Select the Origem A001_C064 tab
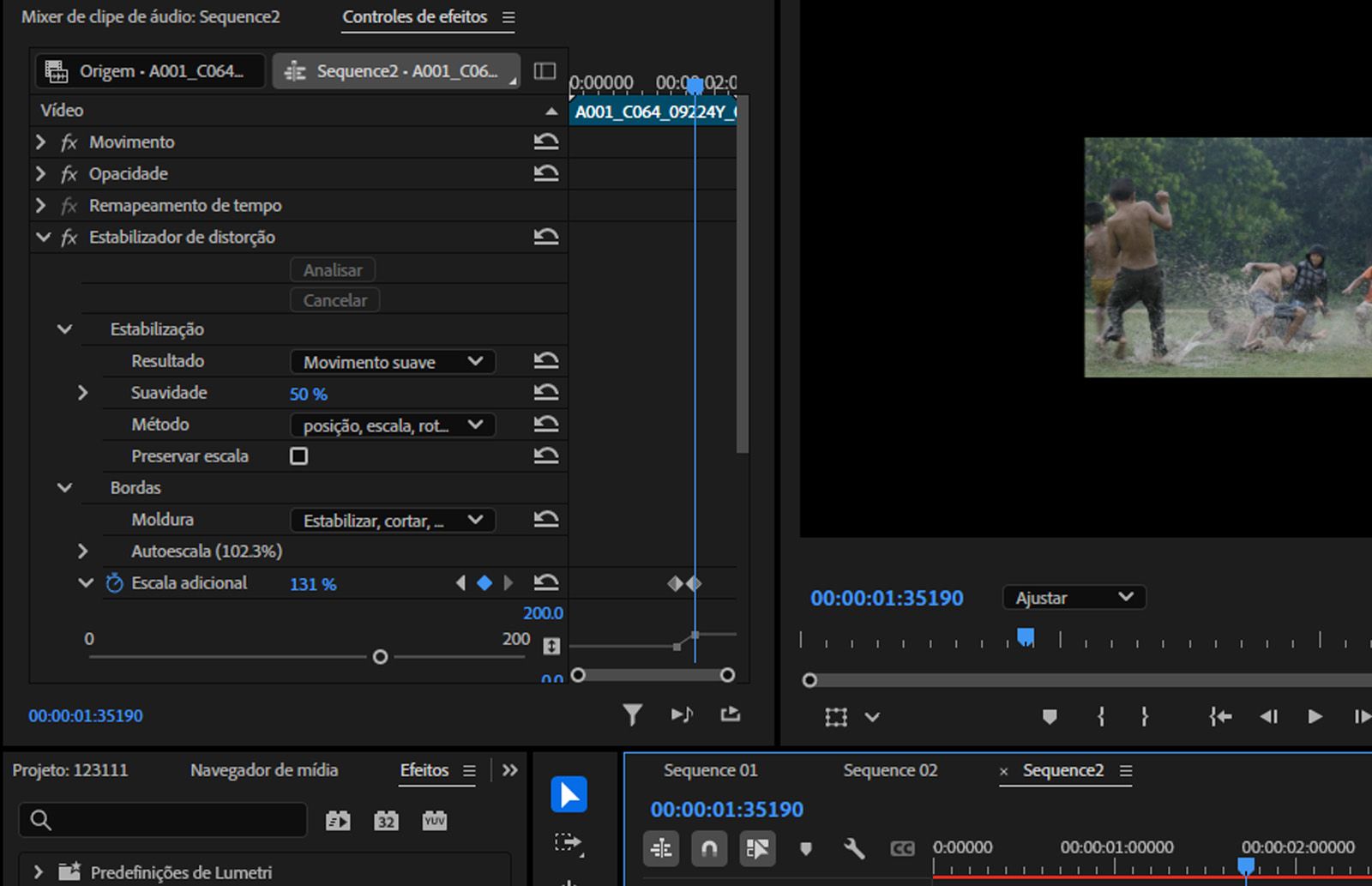Screen dimensions: 1372x886 coord(150,71)
